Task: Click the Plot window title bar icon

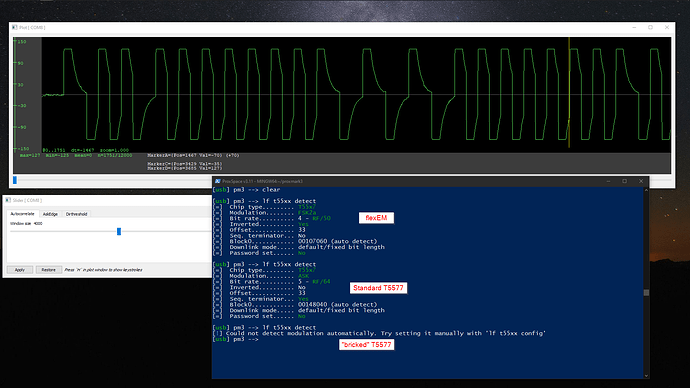Action: (15, 27)
